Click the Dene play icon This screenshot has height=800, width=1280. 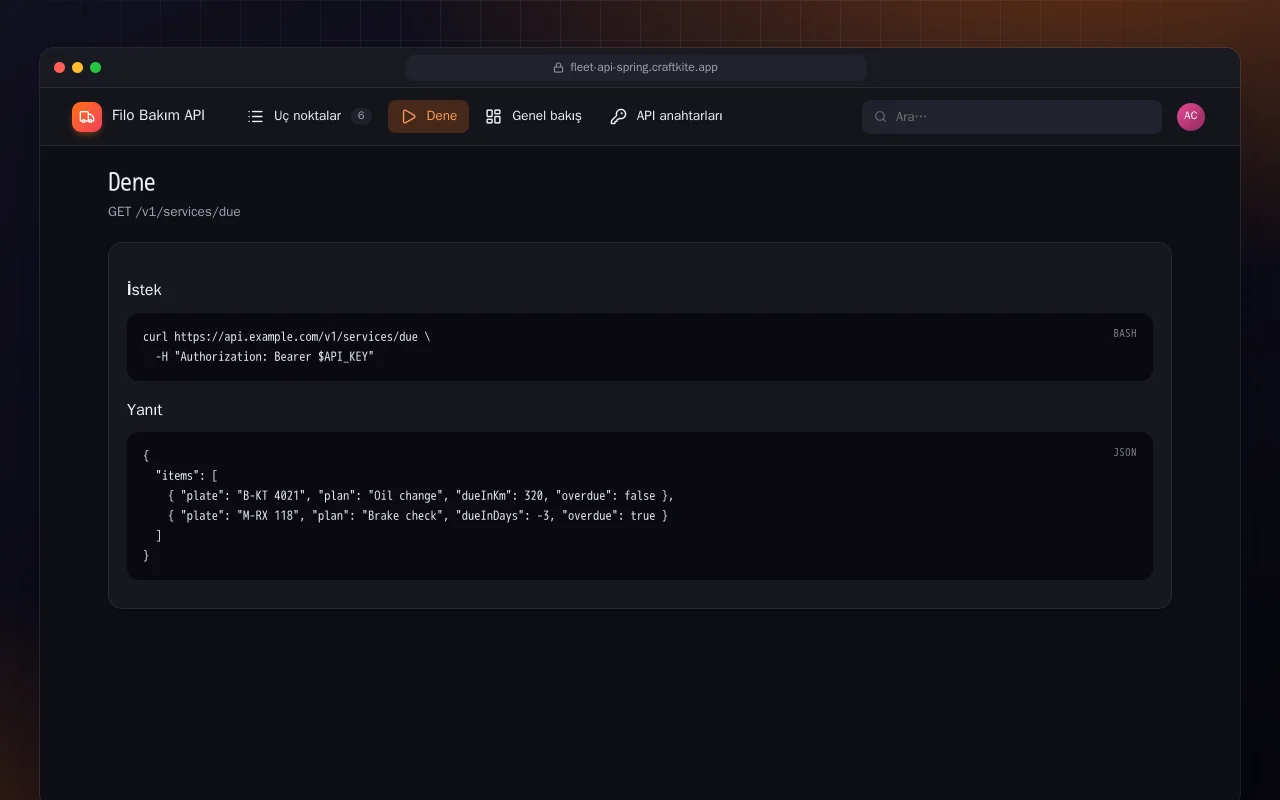coord(409,116)
